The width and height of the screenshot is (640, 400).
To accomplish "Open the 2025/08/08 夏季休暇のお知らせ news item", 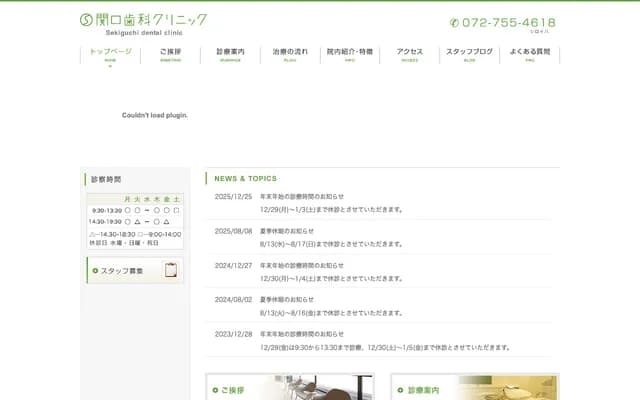I will coord(287,231).
